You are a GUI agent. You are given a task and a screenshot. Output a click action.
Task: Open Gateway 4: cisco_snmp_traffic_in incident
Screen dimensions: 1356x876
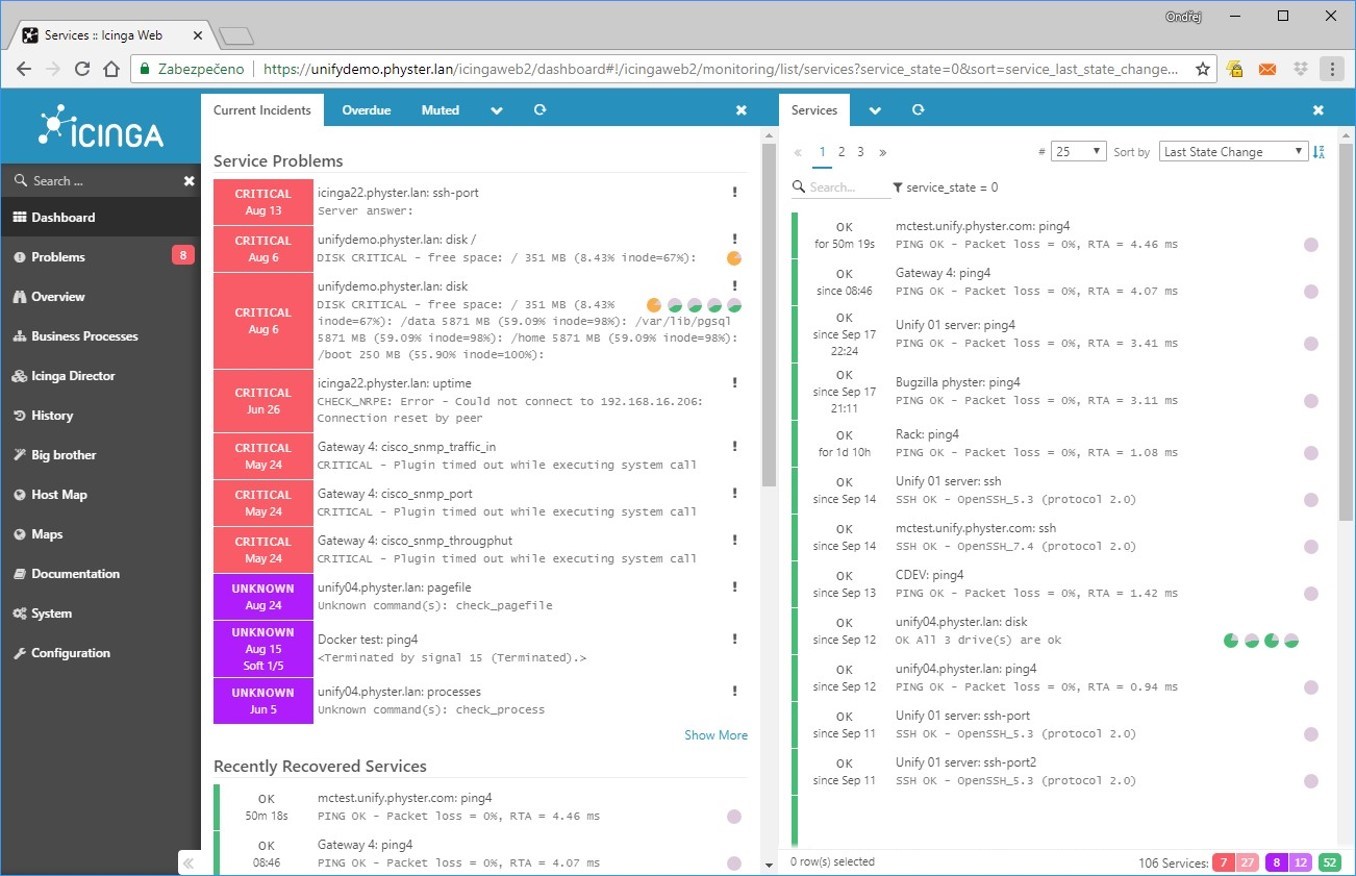406,447
